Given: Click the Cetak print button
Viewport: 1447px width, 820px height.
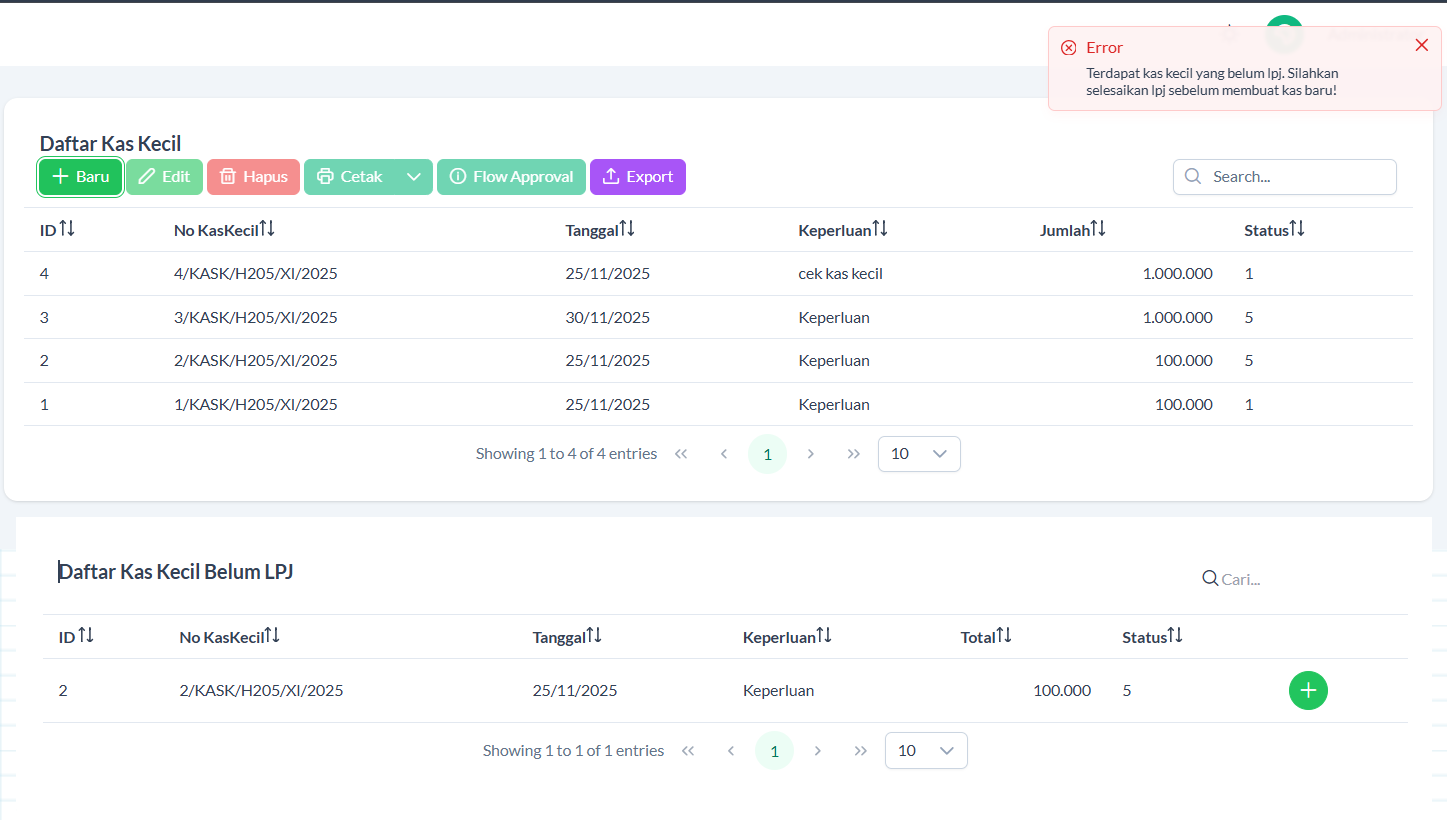Looking at the screenshot, I should [x=350, y=177].
